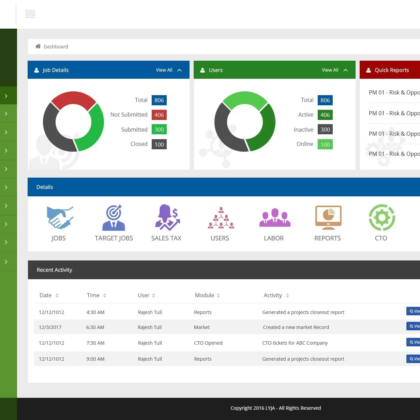Click View button on the 6:30 AM row
Screen dimensions: 420x420
(x=413, y=326)
